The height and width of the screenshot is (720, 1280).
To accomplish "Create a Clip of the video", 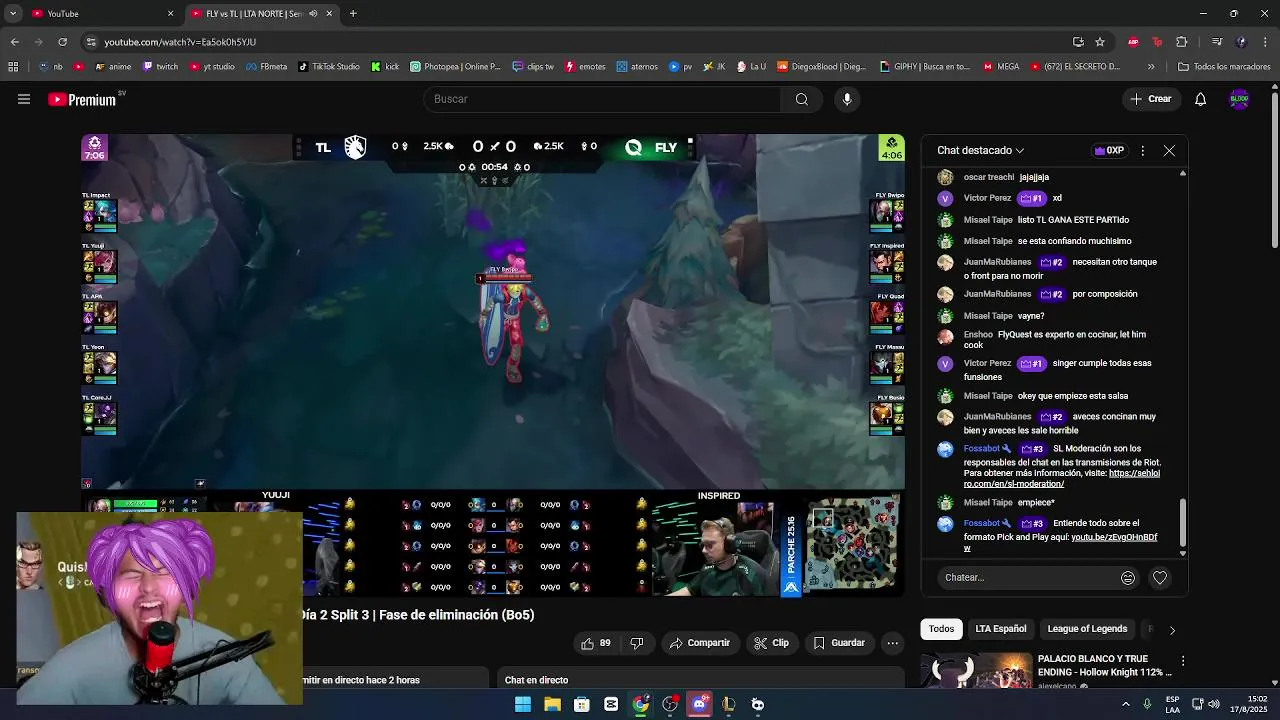I will coord(771,643).
